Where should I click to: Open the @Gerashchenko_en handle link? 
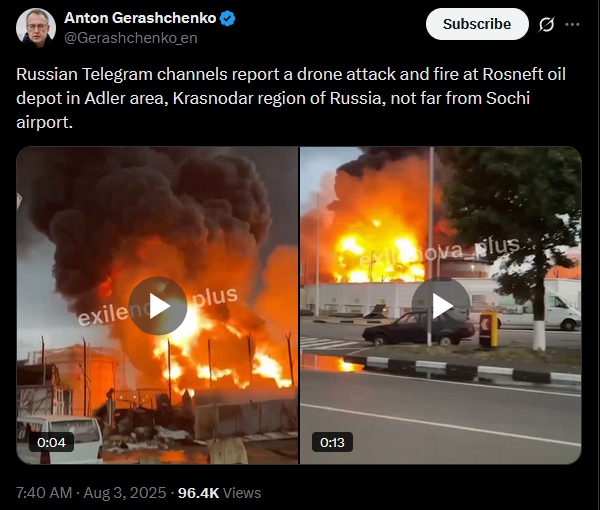[130, 38]
